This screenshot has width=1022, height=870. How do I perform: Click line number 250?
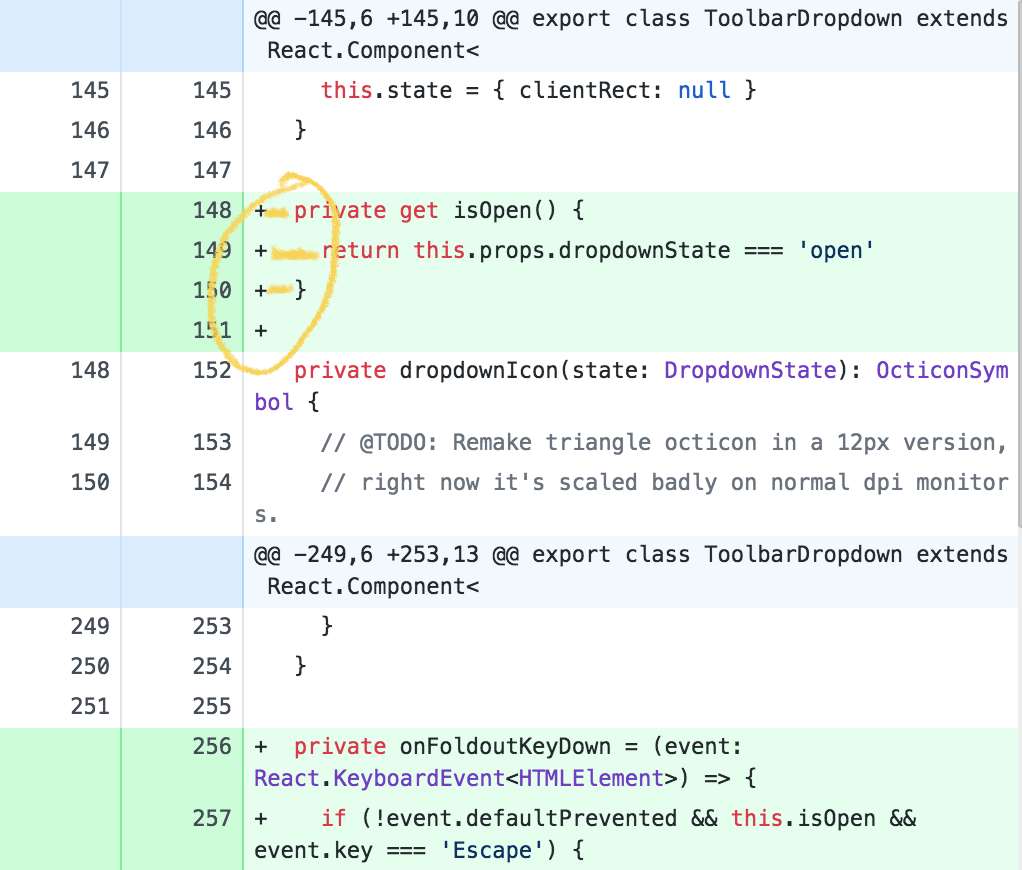(x=90, y=666)
